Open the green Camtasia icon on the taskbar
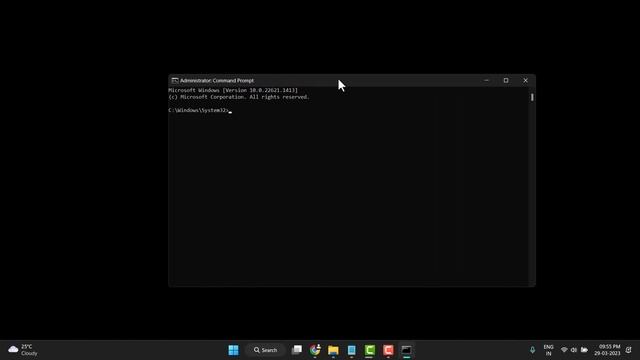The image size is (640, 360). (x=370, y=350)
